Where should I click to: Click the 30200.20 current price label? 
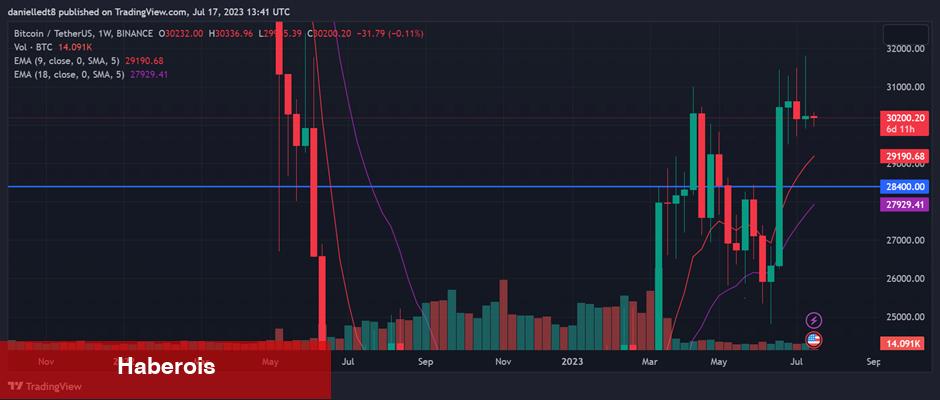coord(905,118)
